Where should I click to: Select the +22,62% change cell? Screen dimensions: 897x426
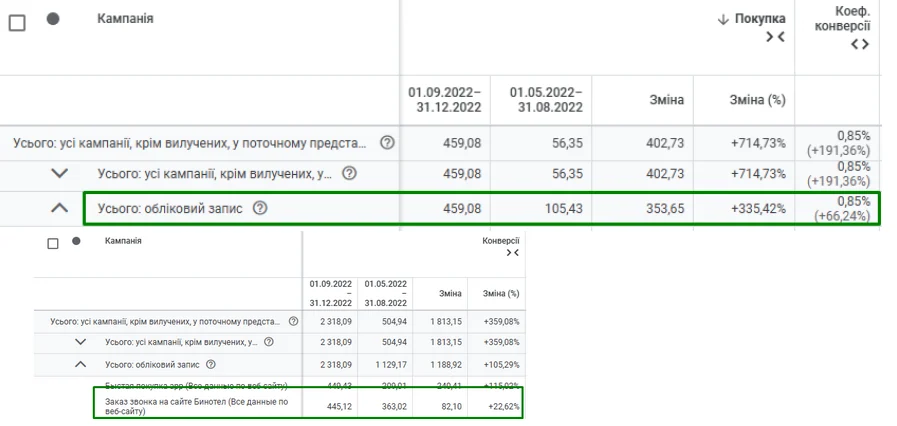[503, 407]
